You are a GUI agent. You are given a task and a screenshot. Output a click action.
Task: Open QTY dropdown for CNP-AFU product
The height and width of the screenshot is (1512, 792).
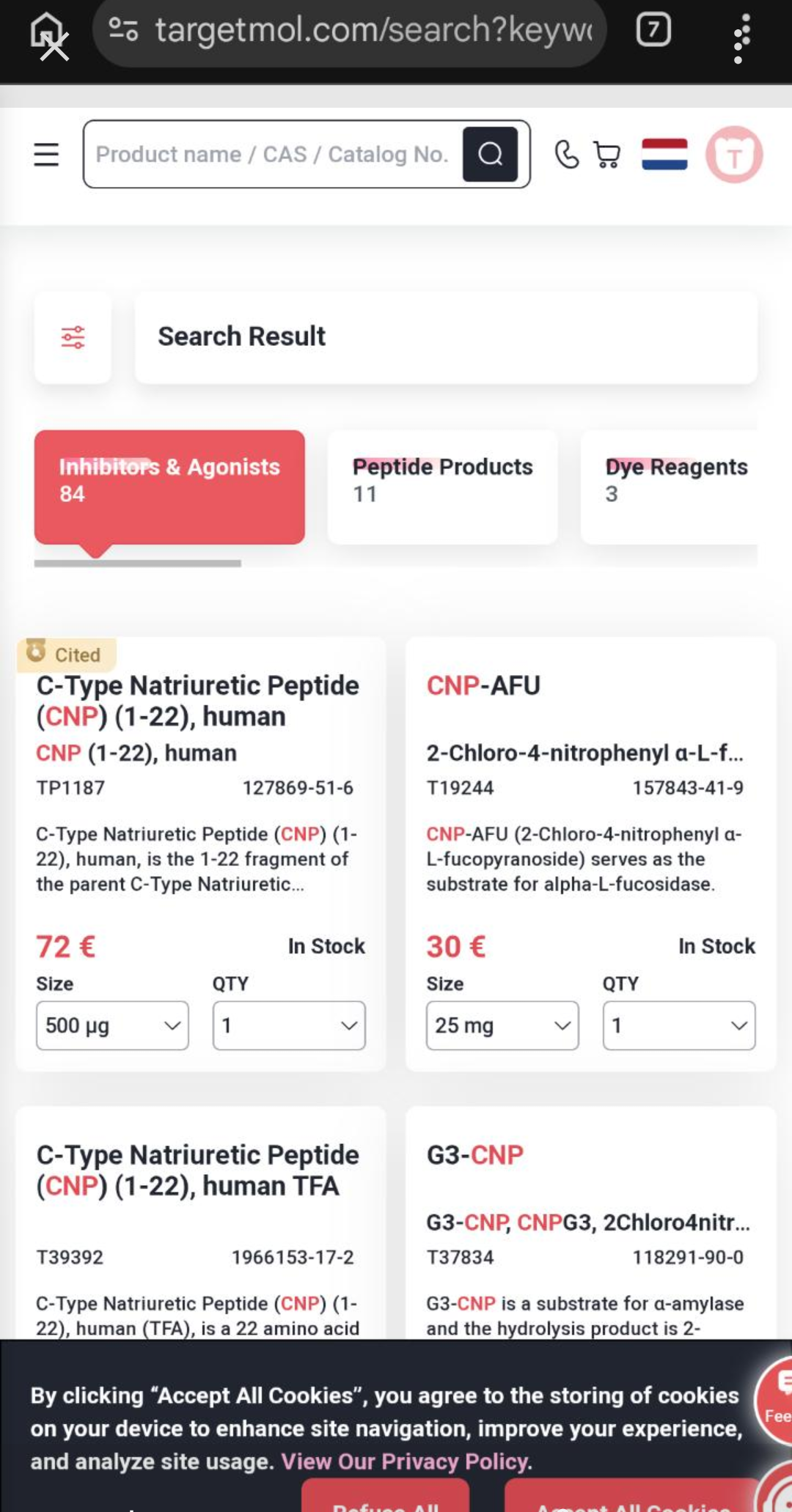(x=679, y=1025)
